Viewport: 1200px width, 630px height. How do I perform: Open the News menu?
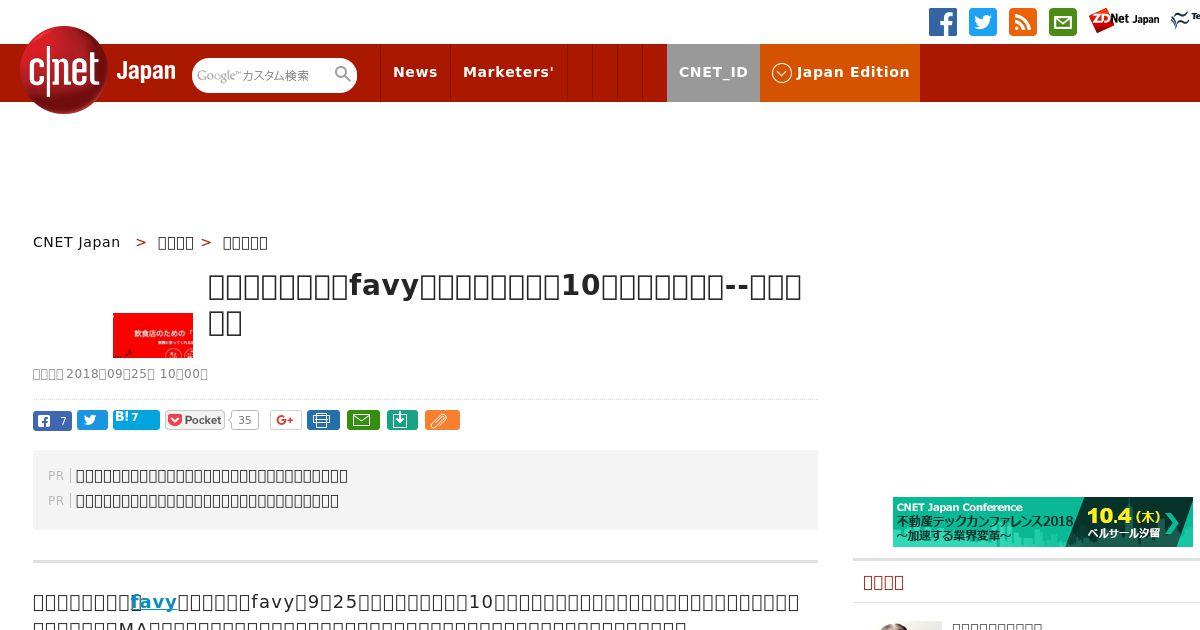(415, 72)
